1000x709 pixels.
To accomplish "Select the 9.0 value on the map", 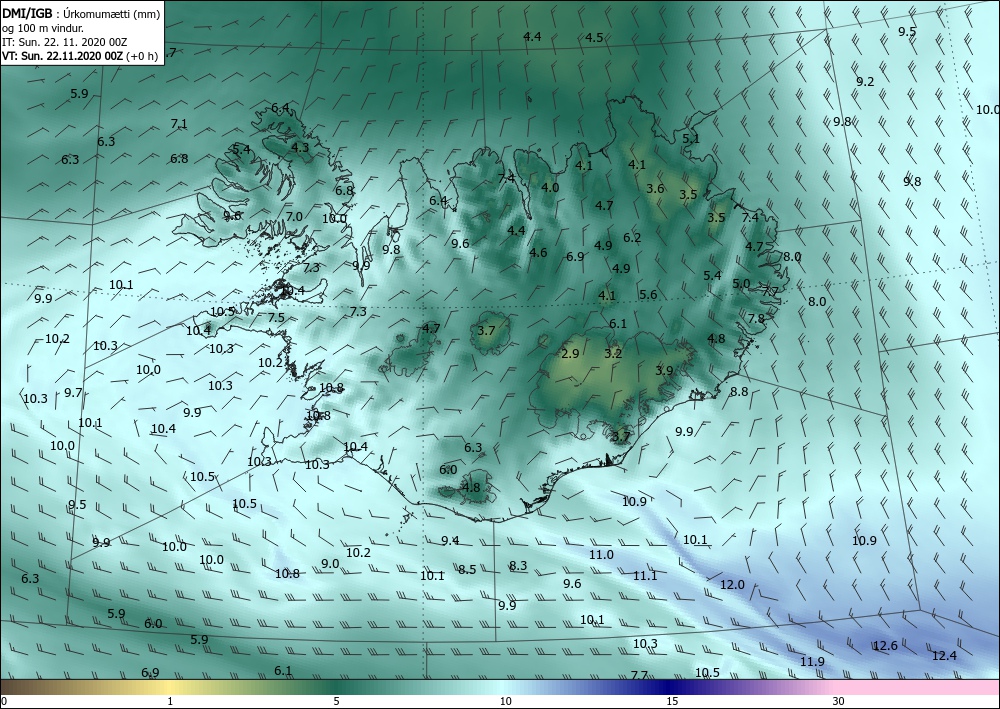I will [330, 564].
